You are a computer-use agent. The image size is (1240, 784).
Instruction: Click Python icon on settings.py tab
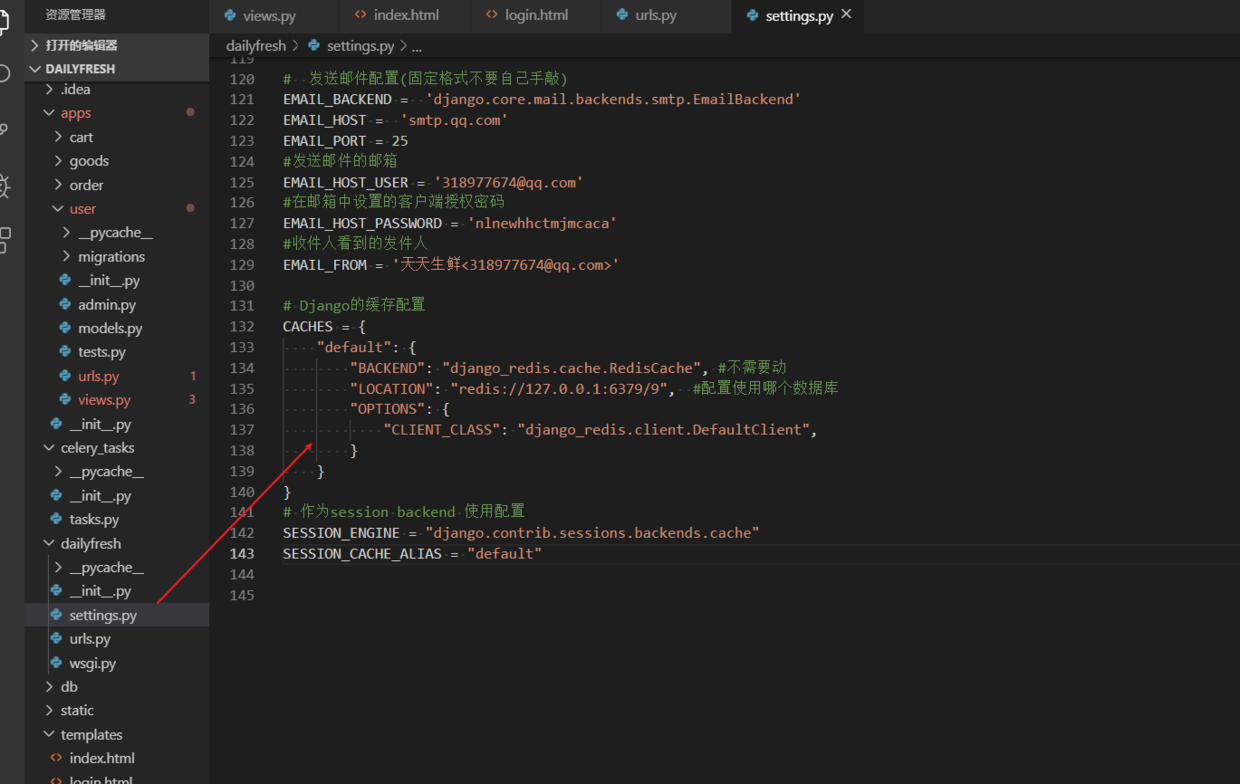pyautogui.click(x=752, y=15)
